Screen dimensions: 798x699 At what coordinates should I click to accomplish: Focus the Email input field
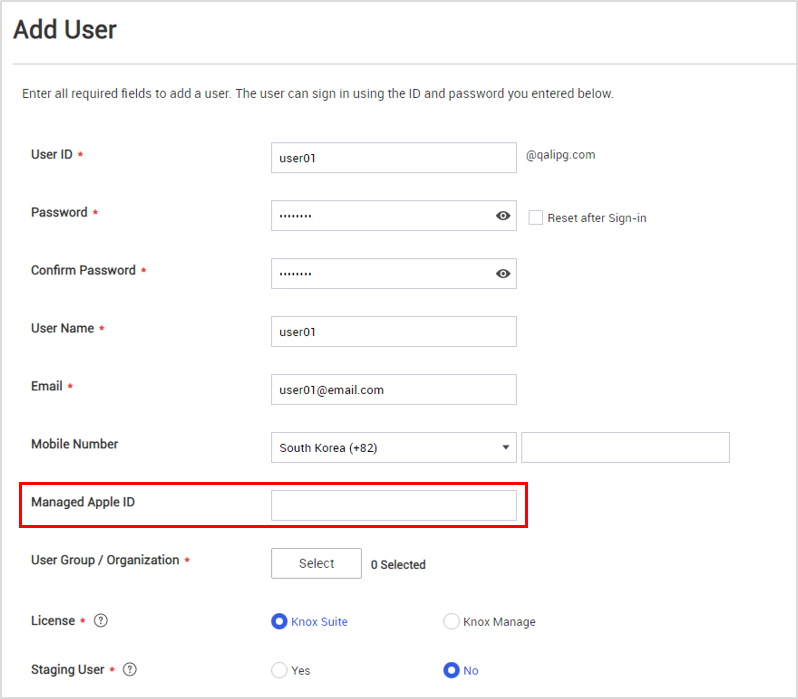pos(394,390)
